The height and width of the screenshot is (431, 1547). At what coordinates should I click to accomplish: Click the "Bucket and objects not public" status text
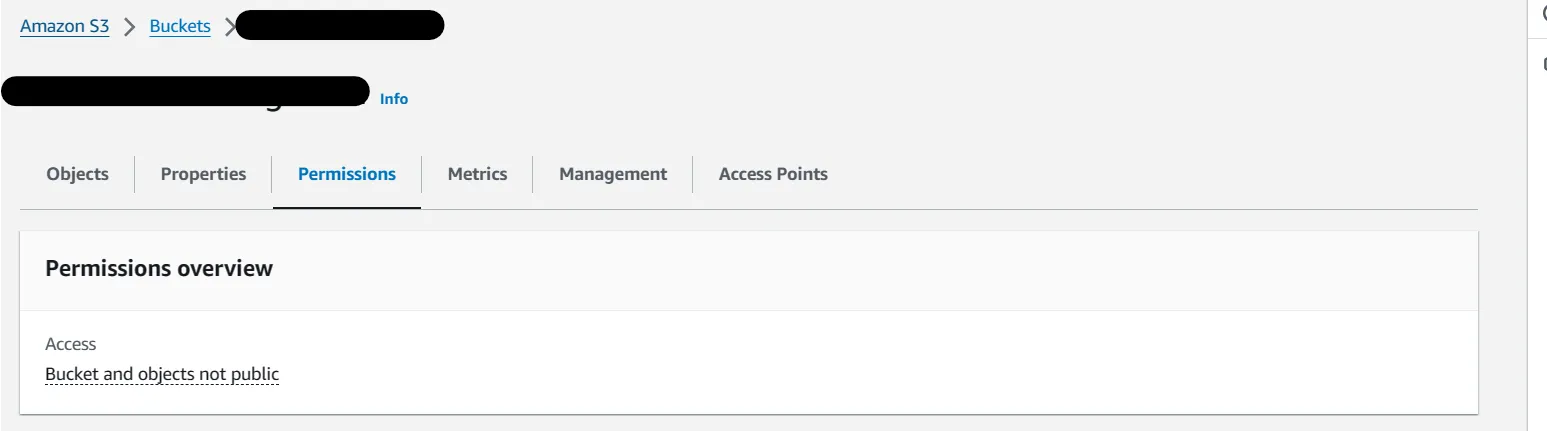coord(162,374)
